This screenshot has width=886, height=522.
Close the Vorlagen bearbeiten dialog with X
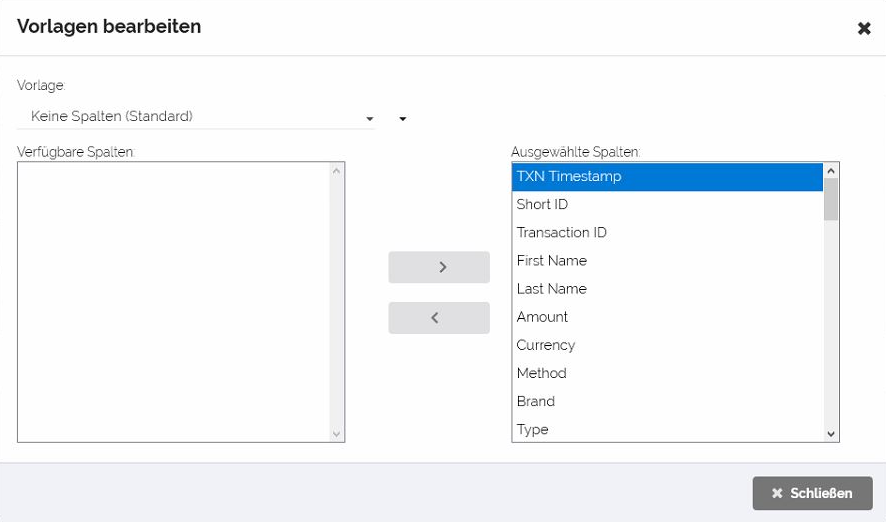click(x=864, y=29)
